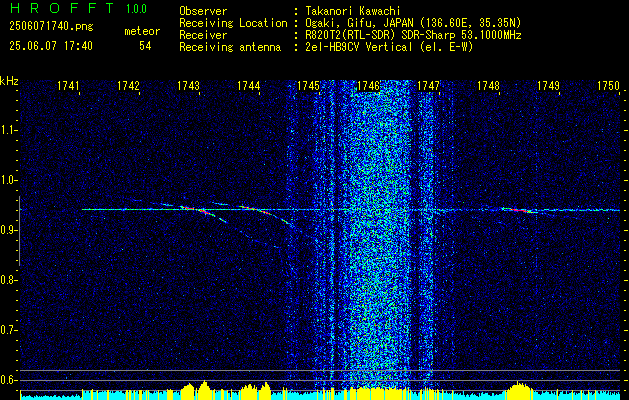Click the 0.6 frequency axis label

(9, 380)
